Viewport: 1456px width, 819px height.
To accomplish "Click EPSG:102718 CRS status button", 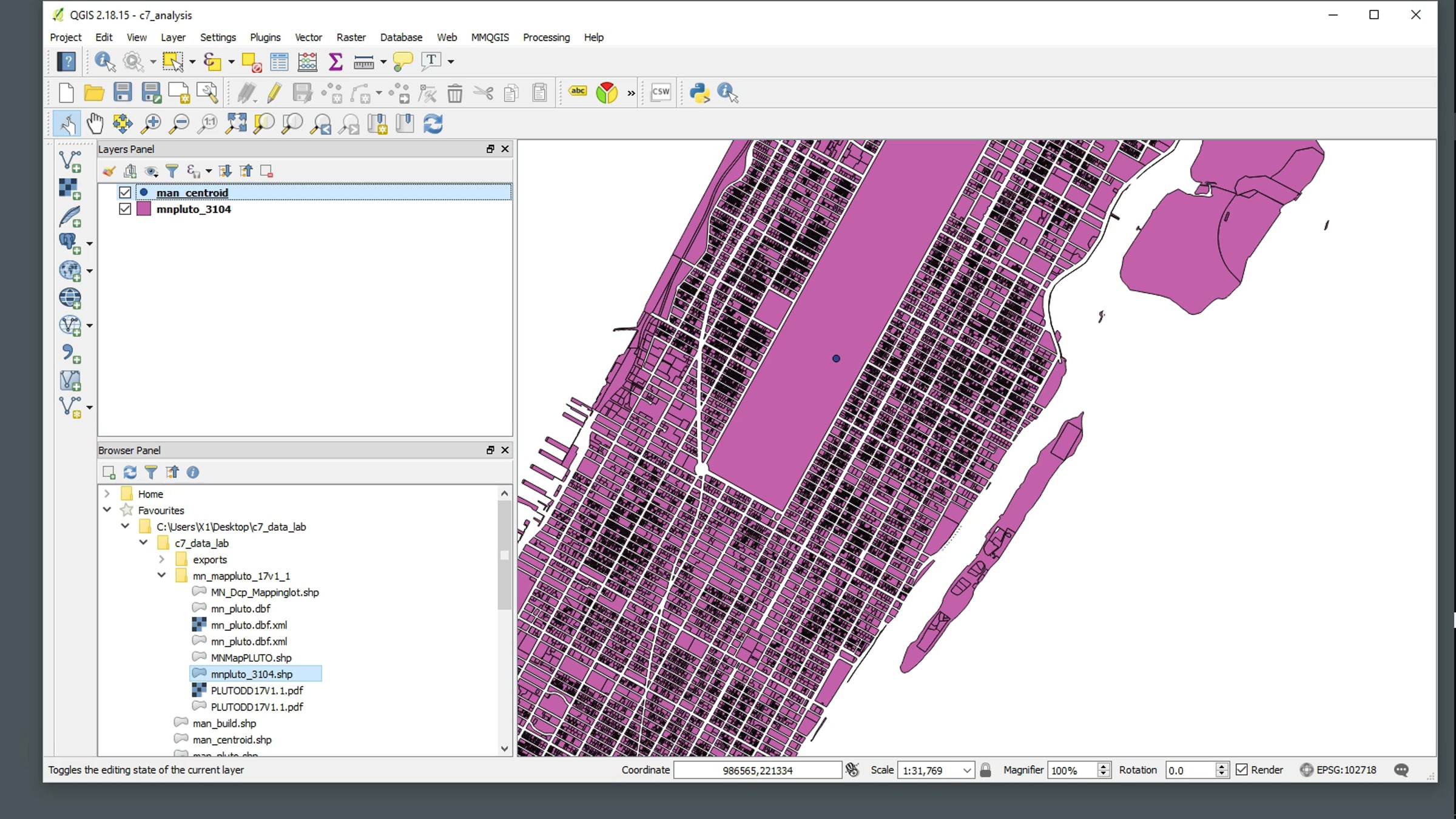I will click(x=1338, y=770).
